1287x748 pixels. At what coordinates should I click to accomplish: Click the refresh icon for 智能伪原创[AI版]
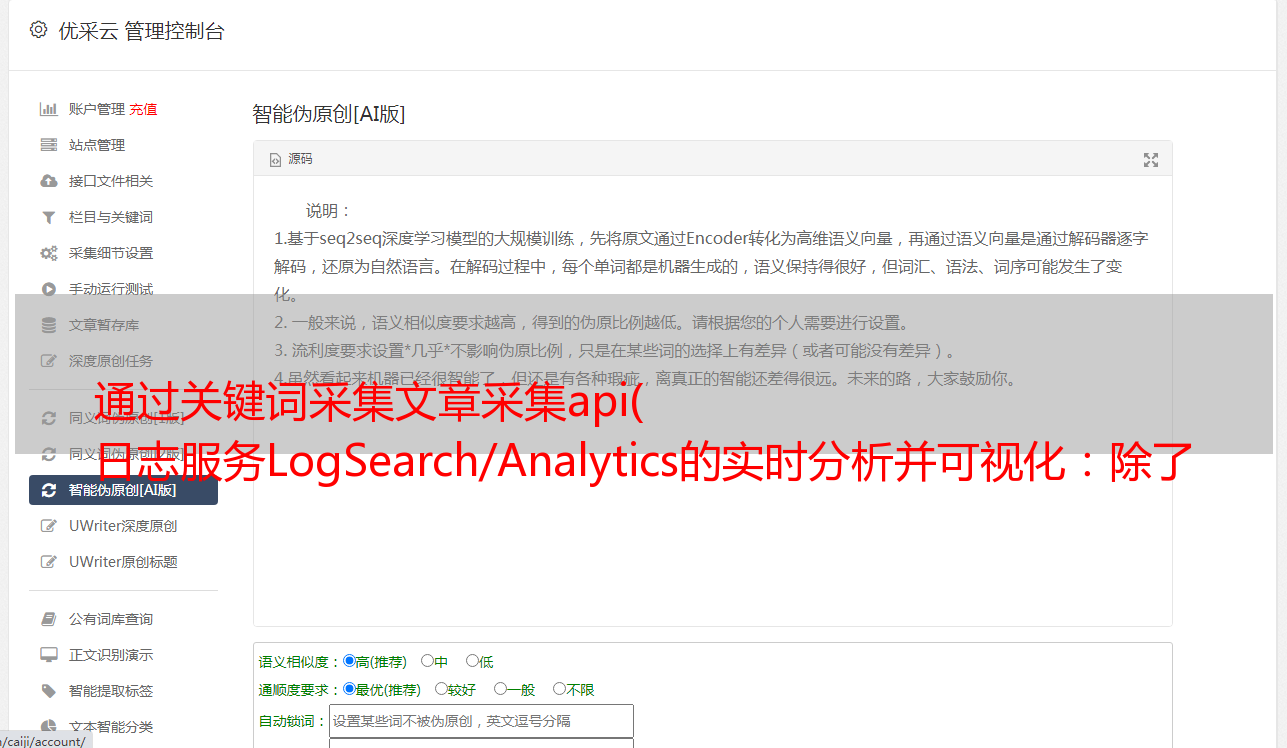coord(48,490)
